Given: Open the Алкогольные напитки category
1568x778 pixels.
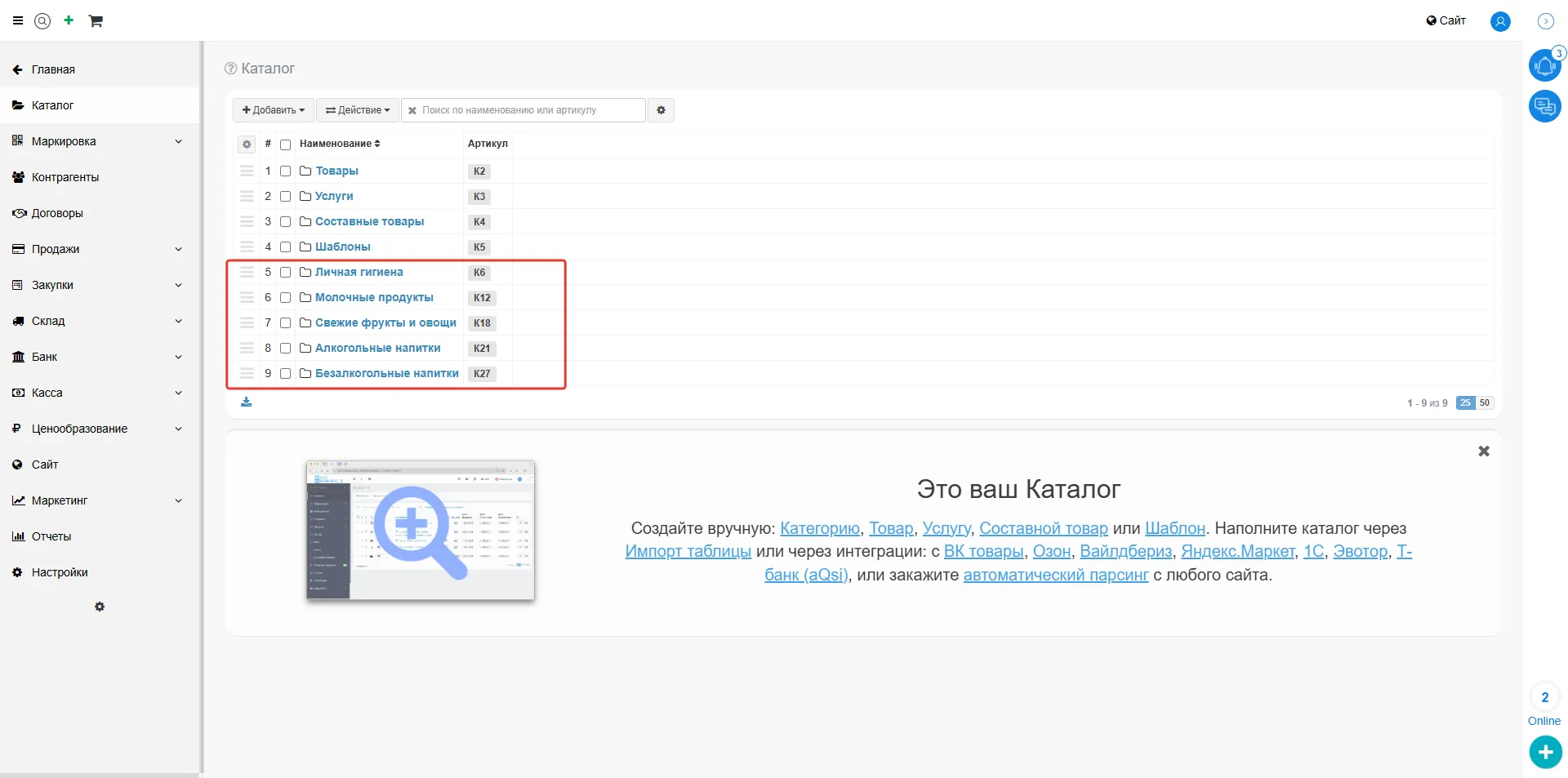Looking at the screenshot, I should 377,349.
